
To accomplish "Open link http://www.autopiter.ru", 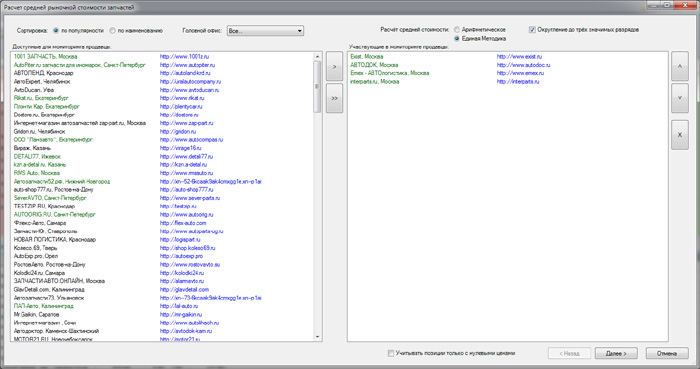I will pyautogui.click(x=188, y=65).
